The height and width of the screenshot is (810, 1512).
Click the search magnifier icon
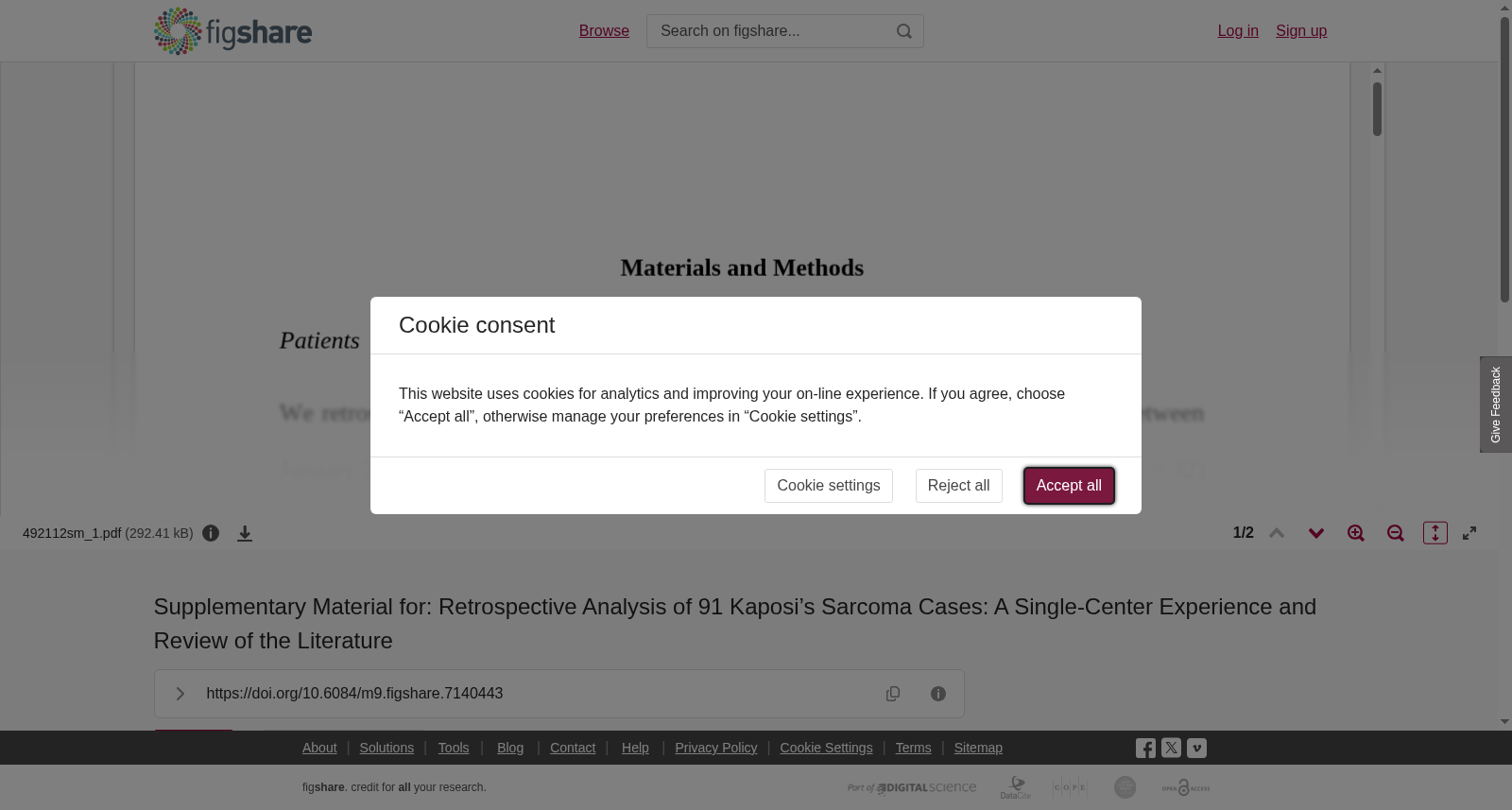pos(904,31)
